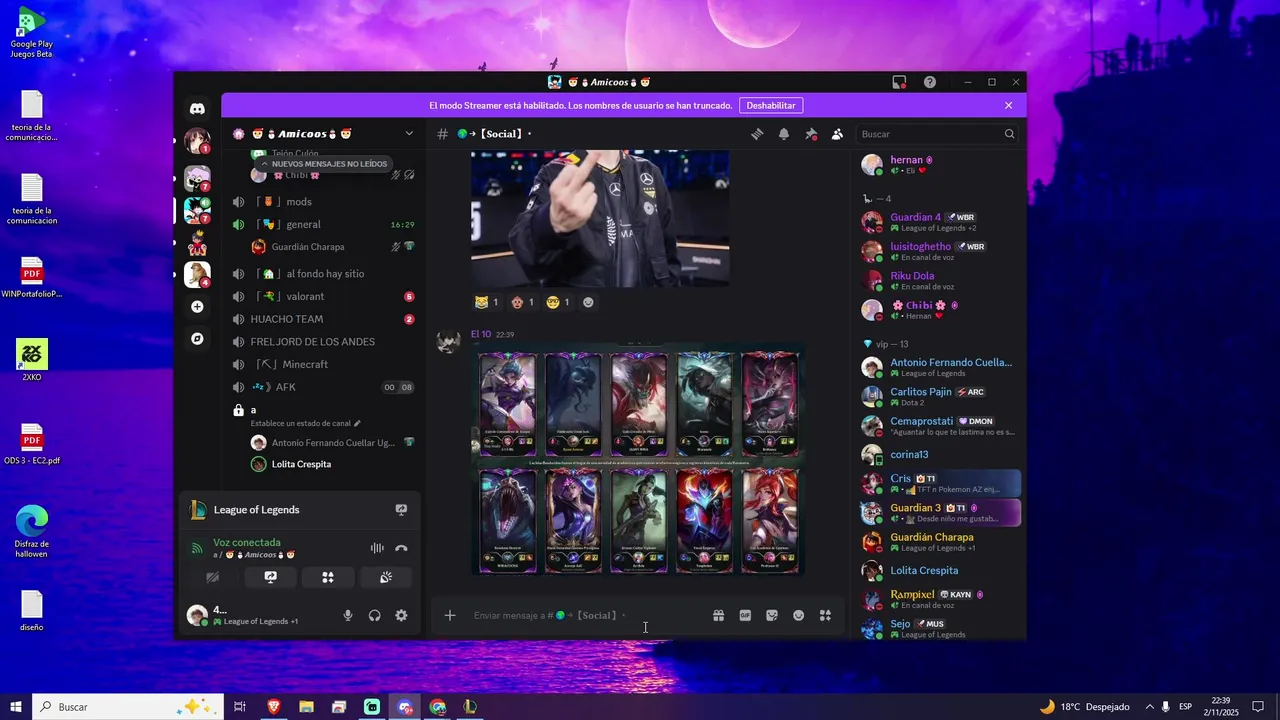The height and width of the screenshot is (720, 1280).
Task: Toggle headphones deafen in user panel
Action: 374,616
